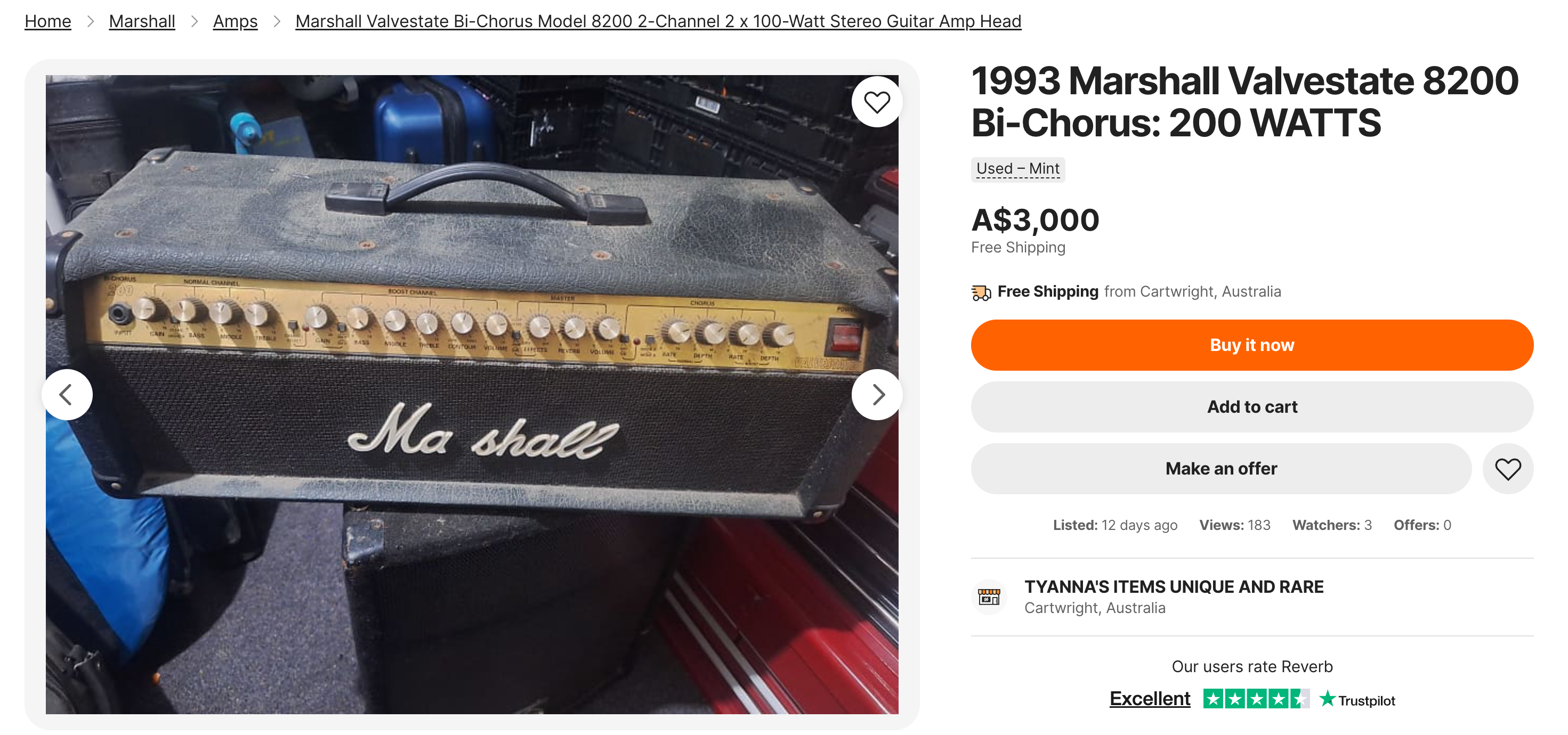Click the free shipping truck icon
Screen dimensions: 1568x735
(x=981, y=292)
